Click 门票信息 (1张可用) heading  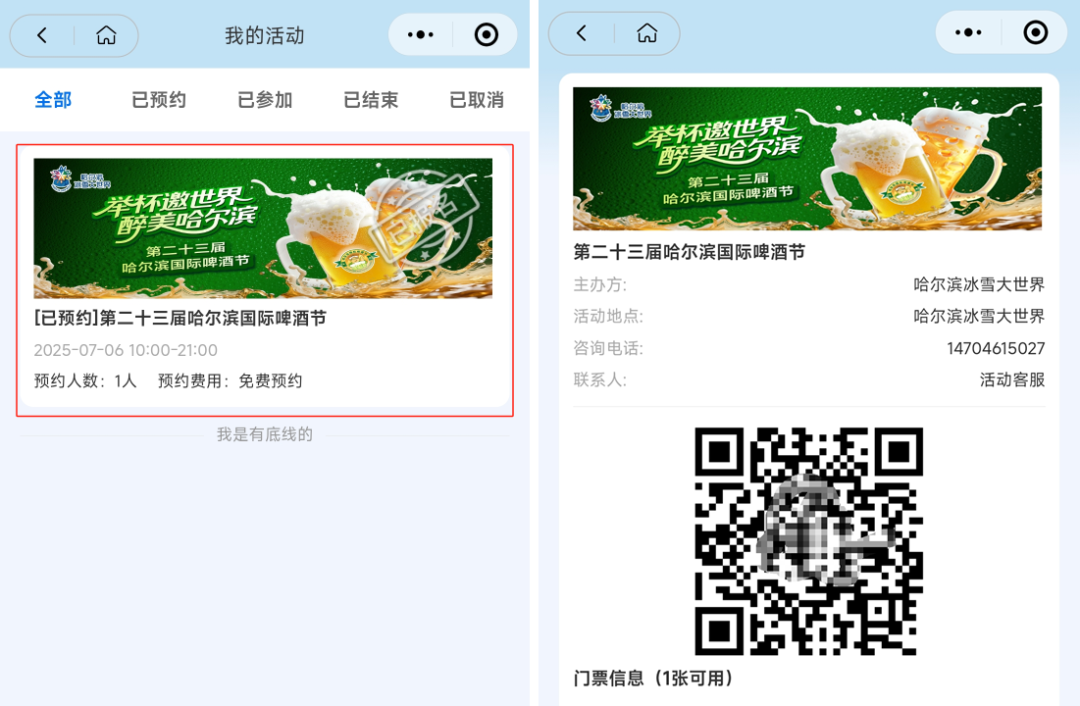coord(653,678)
